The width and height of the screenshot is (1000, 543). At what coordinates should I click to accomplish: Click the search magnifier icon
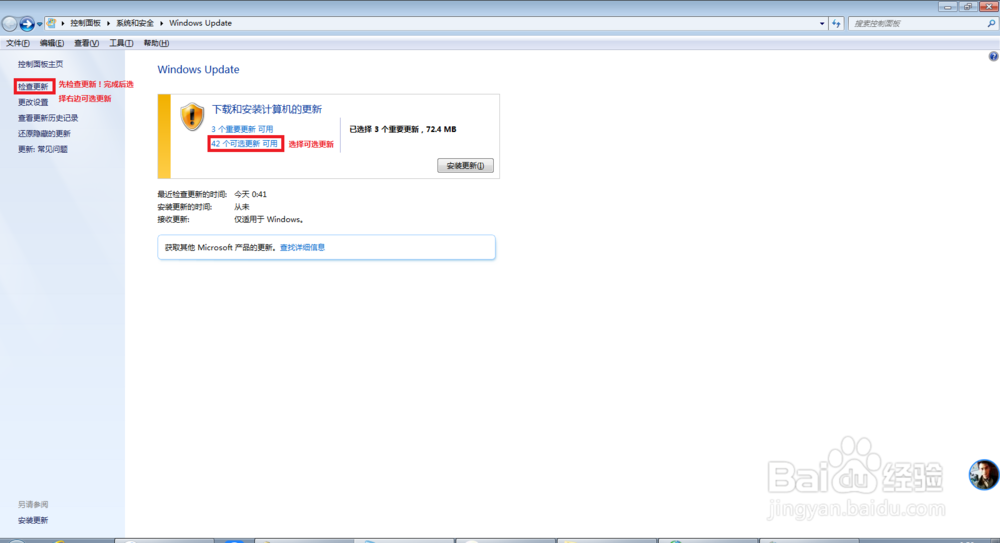point(991,24)
